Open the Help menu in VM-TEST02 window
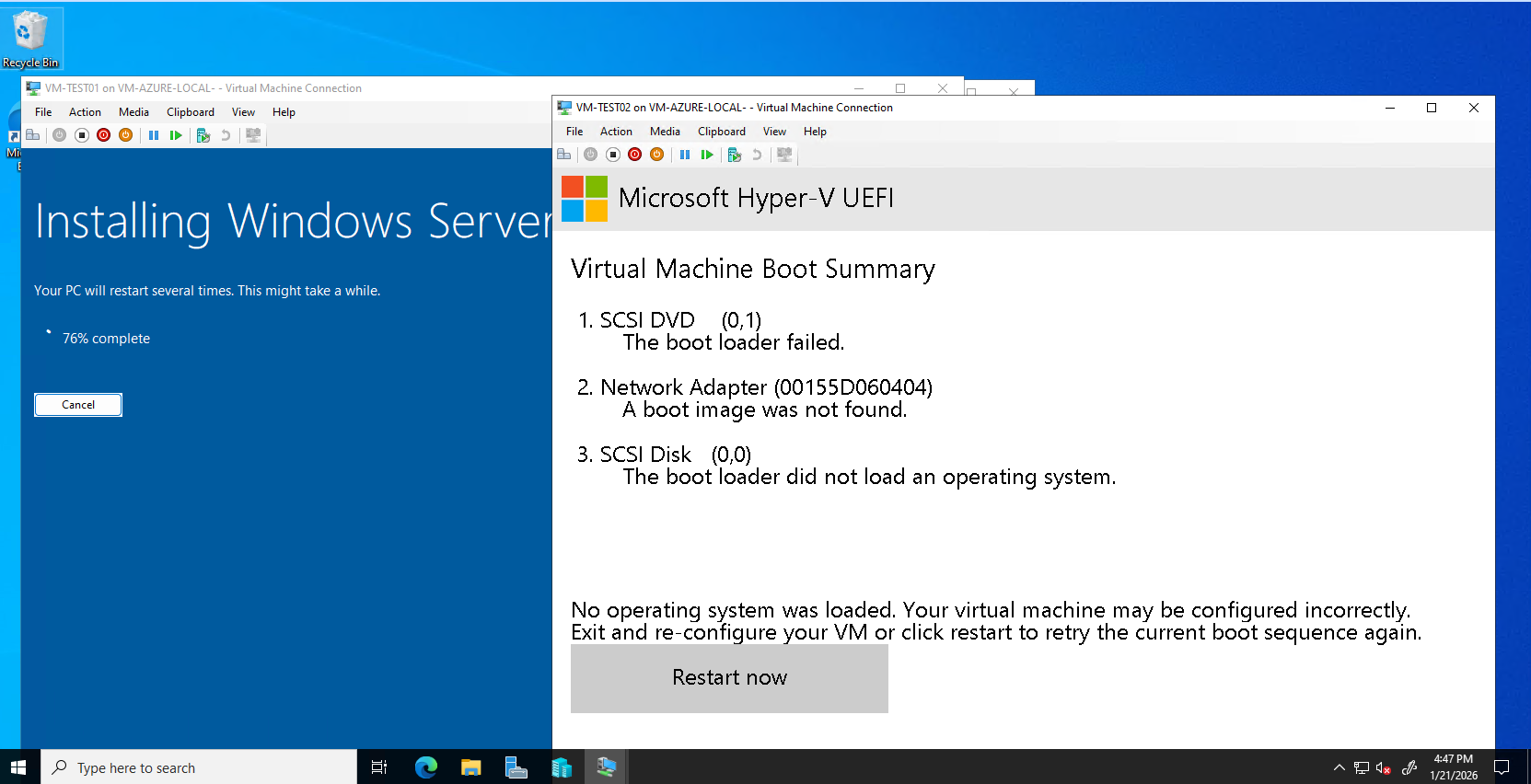The image size is (1531, 784). [815, 132]
